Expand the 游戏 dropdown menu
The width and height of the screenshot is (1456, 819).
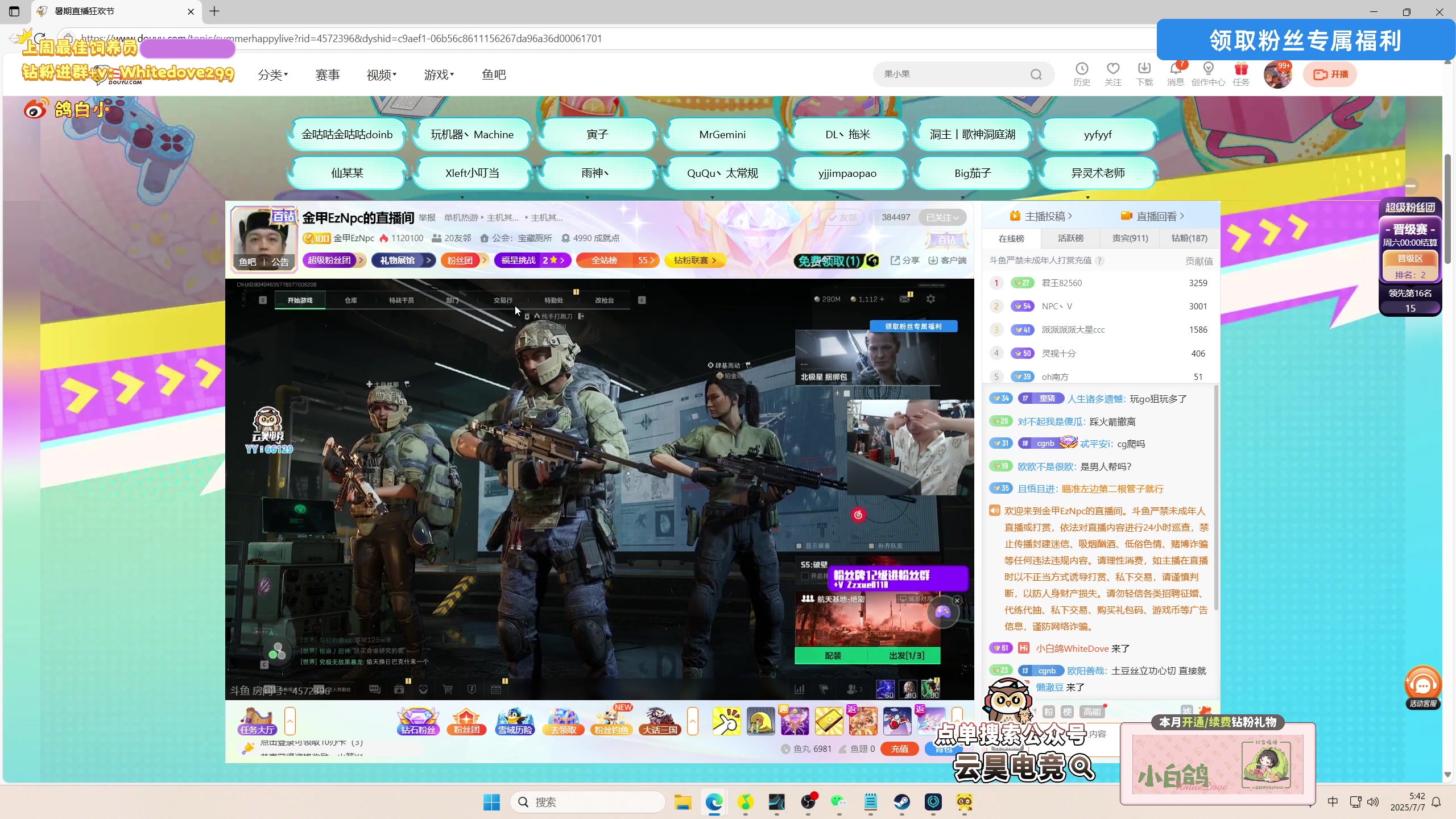click(x=439, y=75)
